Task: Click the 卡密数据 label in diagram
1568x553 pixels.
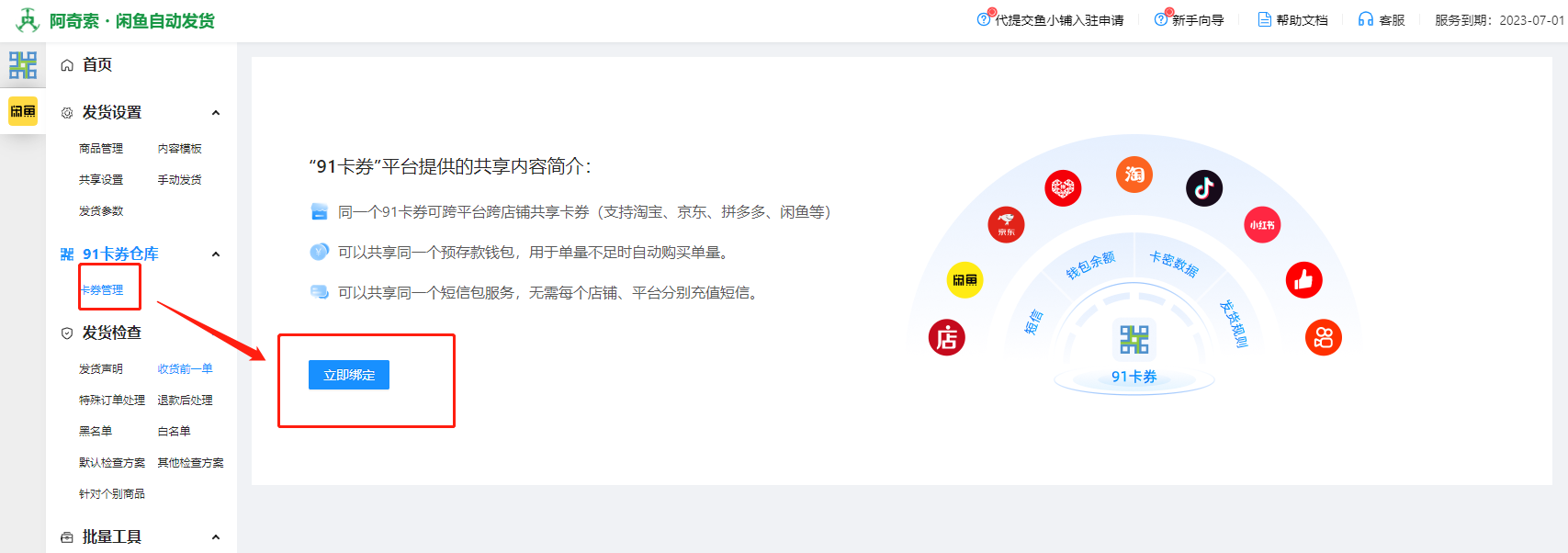Action: coord(1174,264)
